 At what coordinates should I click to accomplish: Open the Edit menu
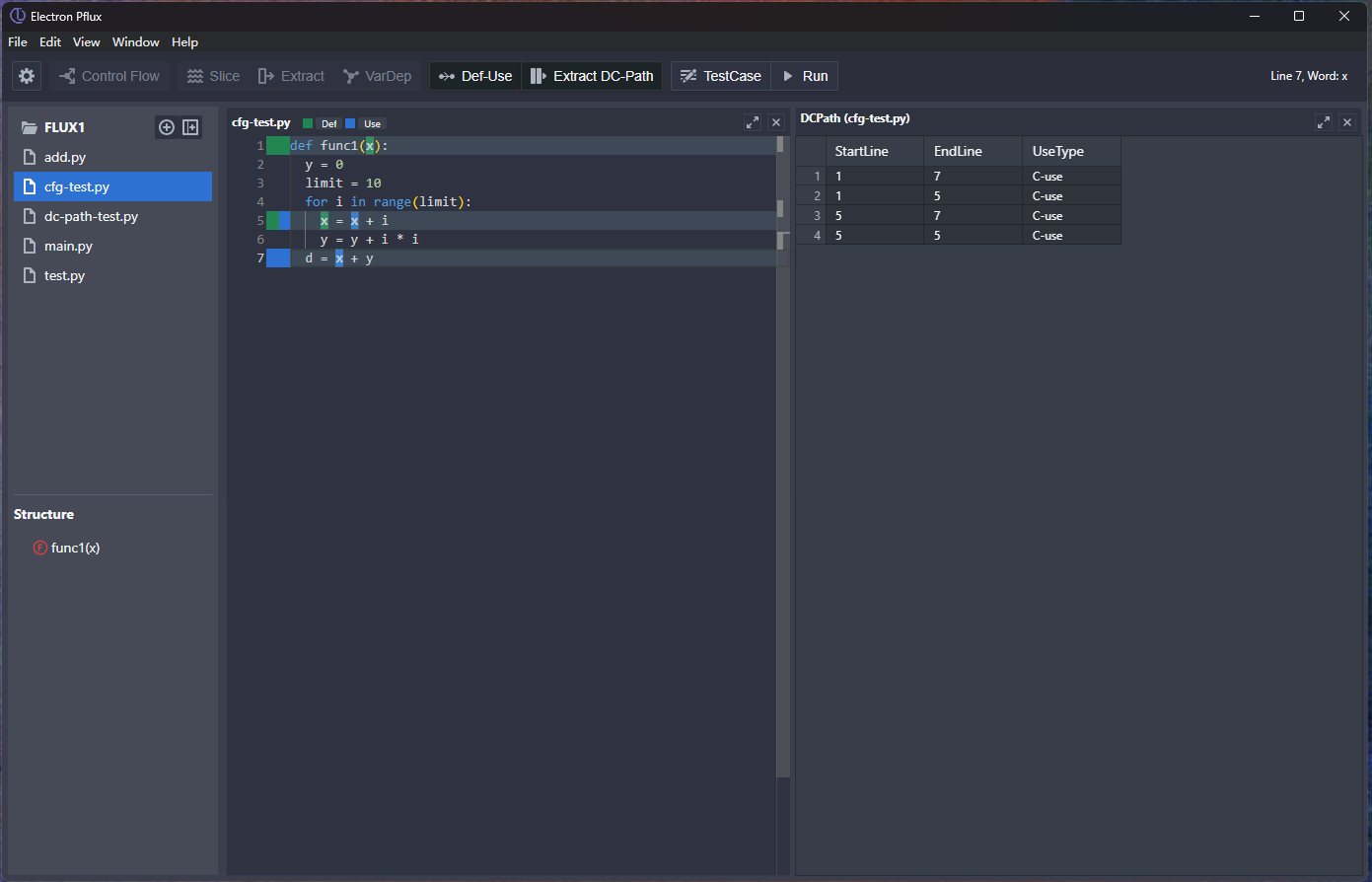[x=50, y=41]
